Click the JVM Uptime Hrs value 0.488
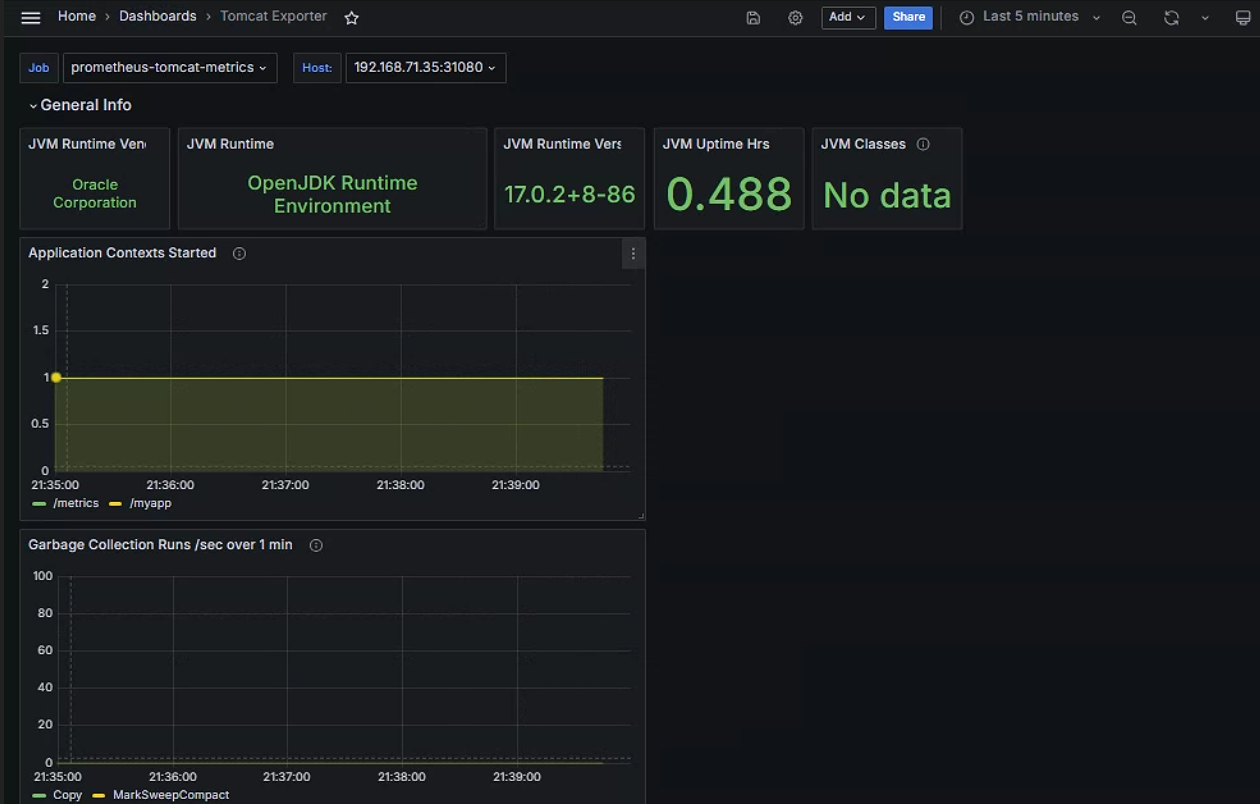 click(729, 194)
